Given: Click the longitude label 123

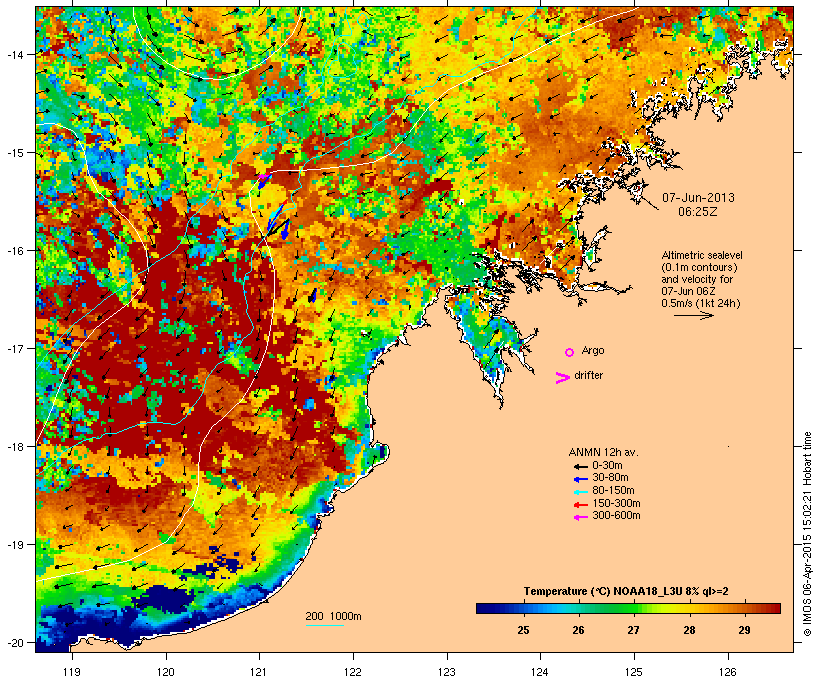Looking at the screenshot, I should pyautogui.click(x=447, y=672).
